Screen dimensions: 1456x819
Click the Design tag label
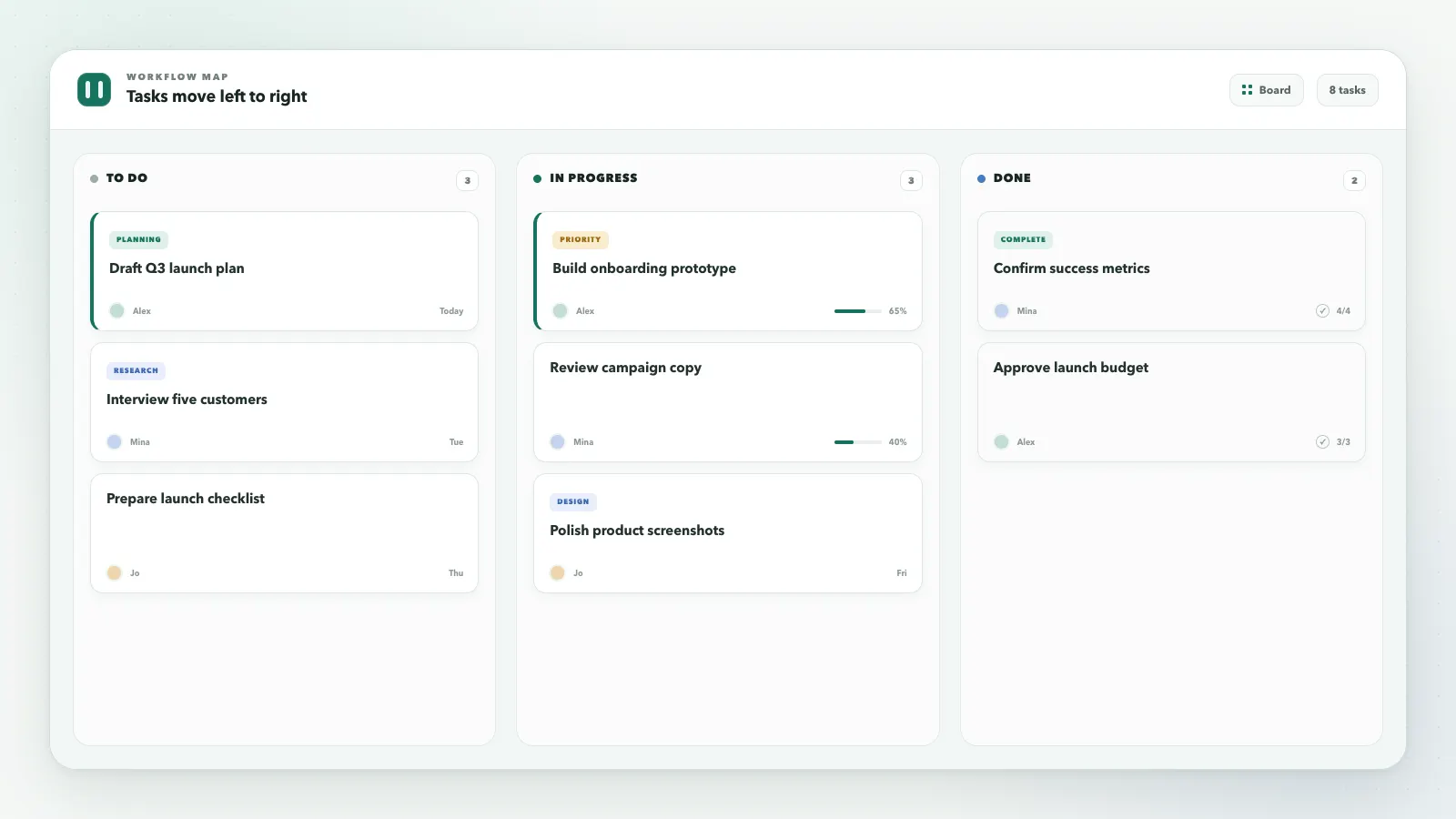pyautogui.click(x=573, y=502)
